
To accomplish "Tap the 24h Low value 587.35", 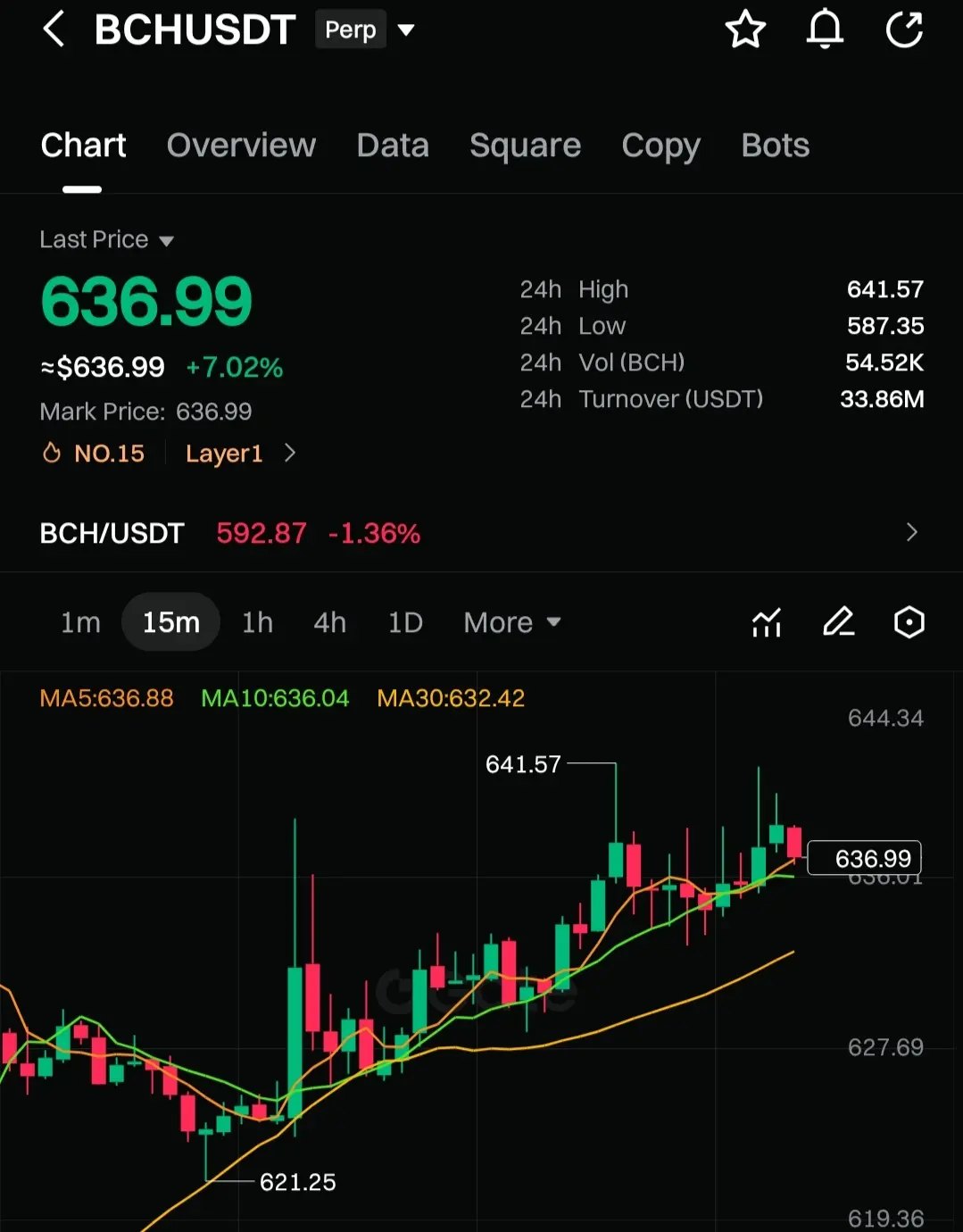I will 885,326.
